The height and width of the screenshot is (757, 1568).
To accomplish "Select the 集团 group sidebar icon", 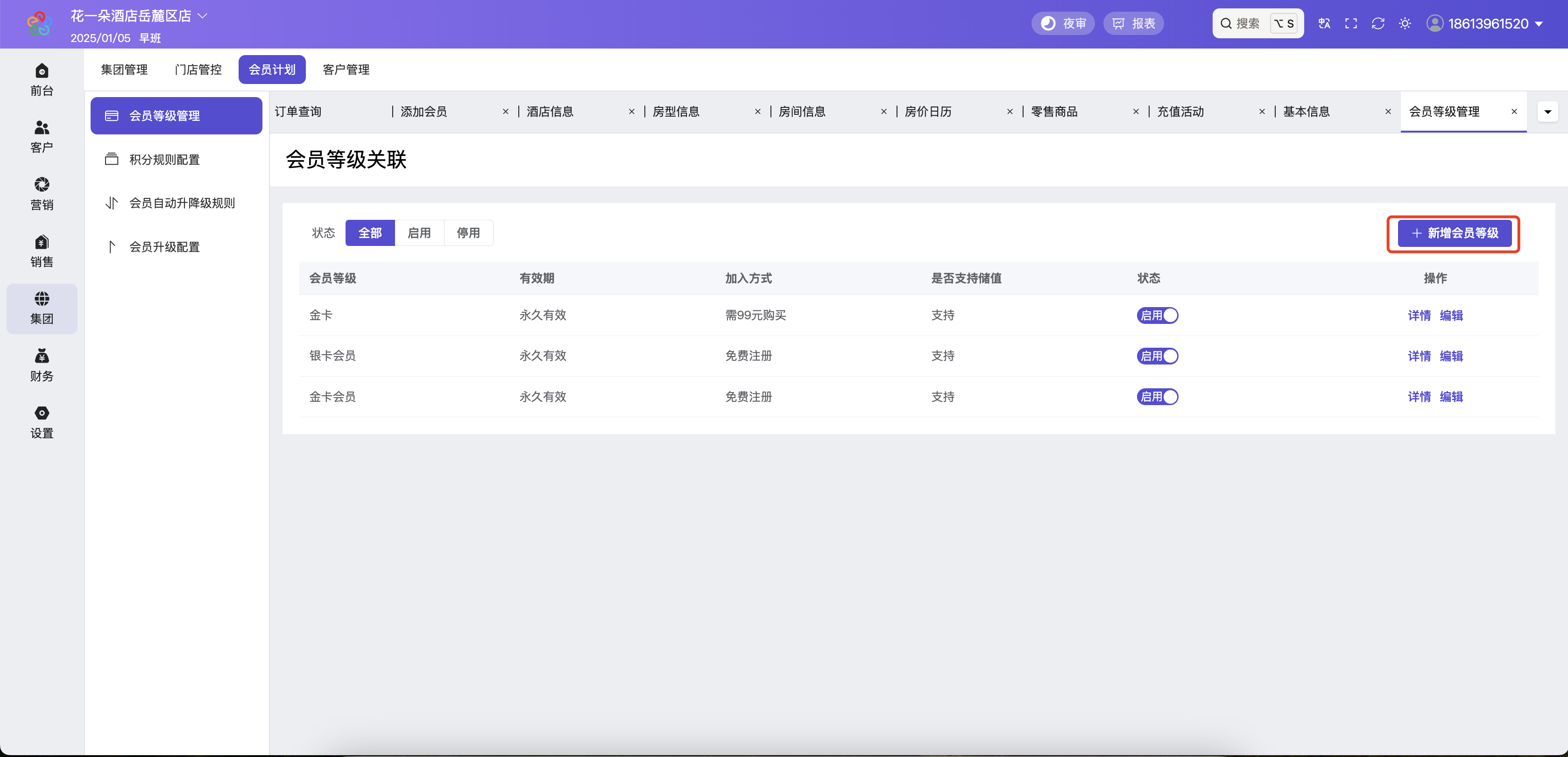I will click(42, 308).
